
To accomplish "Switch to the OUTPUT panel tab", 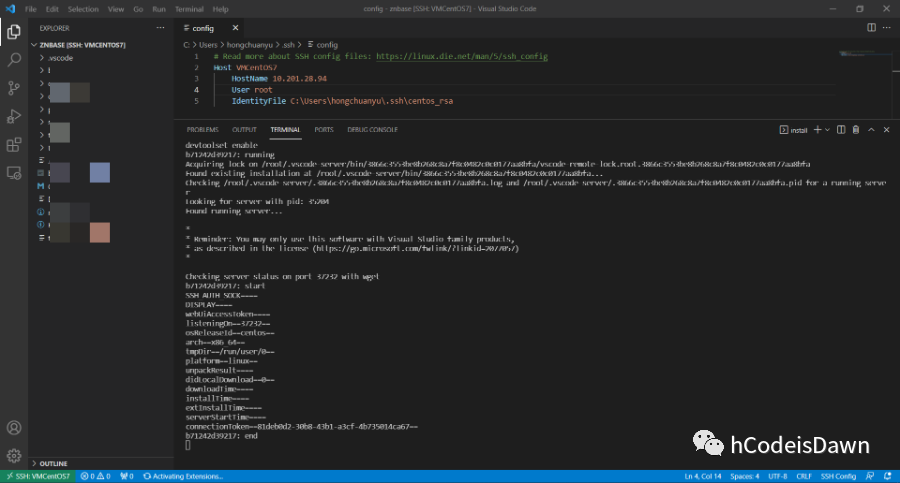I will [245, 130].
